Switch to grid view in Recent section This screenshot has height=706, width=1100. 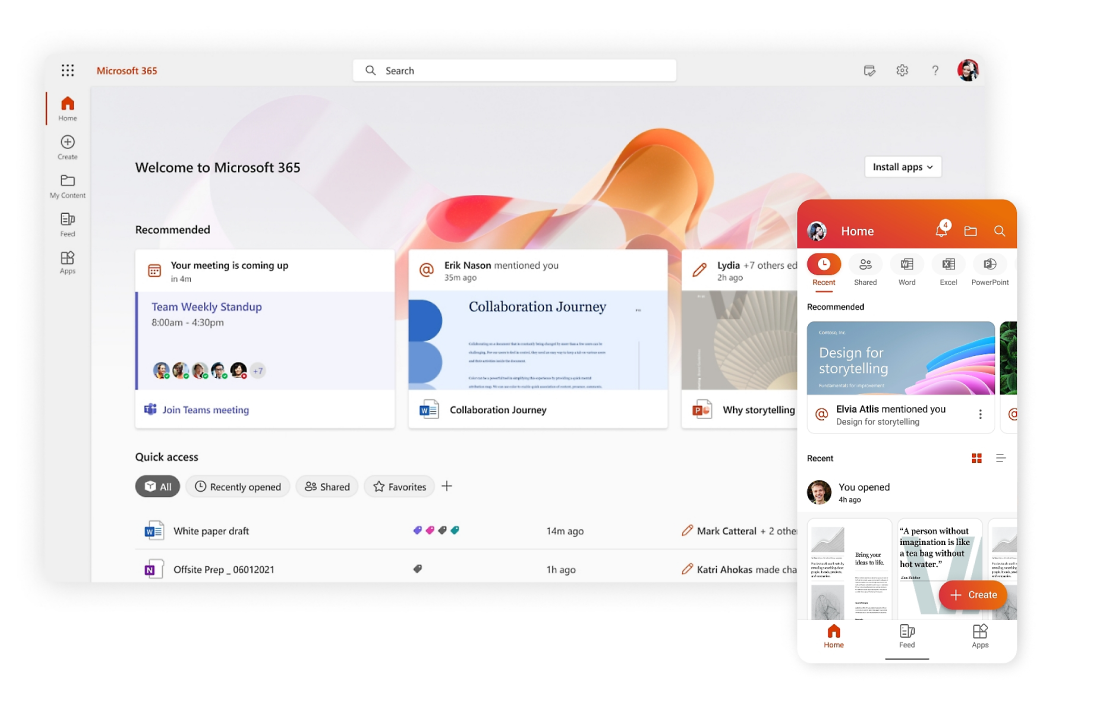click(x=977, y=458)
